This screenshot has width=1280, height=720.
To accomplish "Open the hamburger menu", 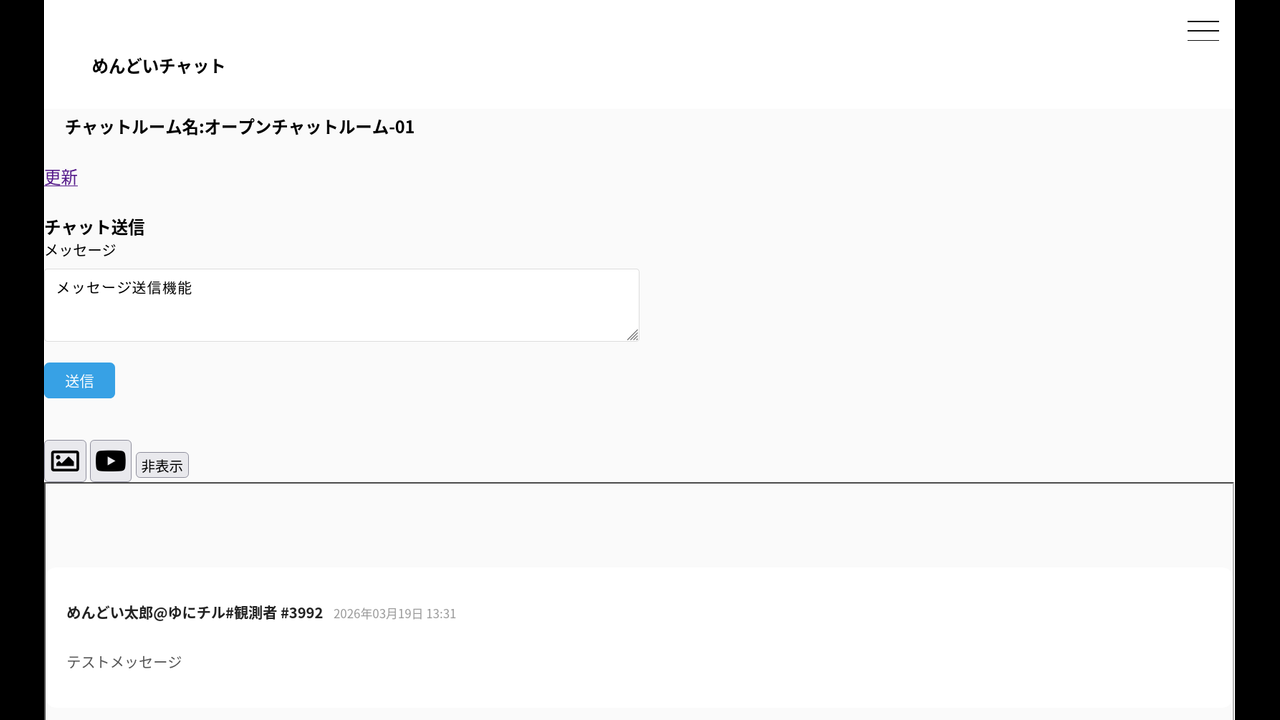I will tap(1202, 31).
